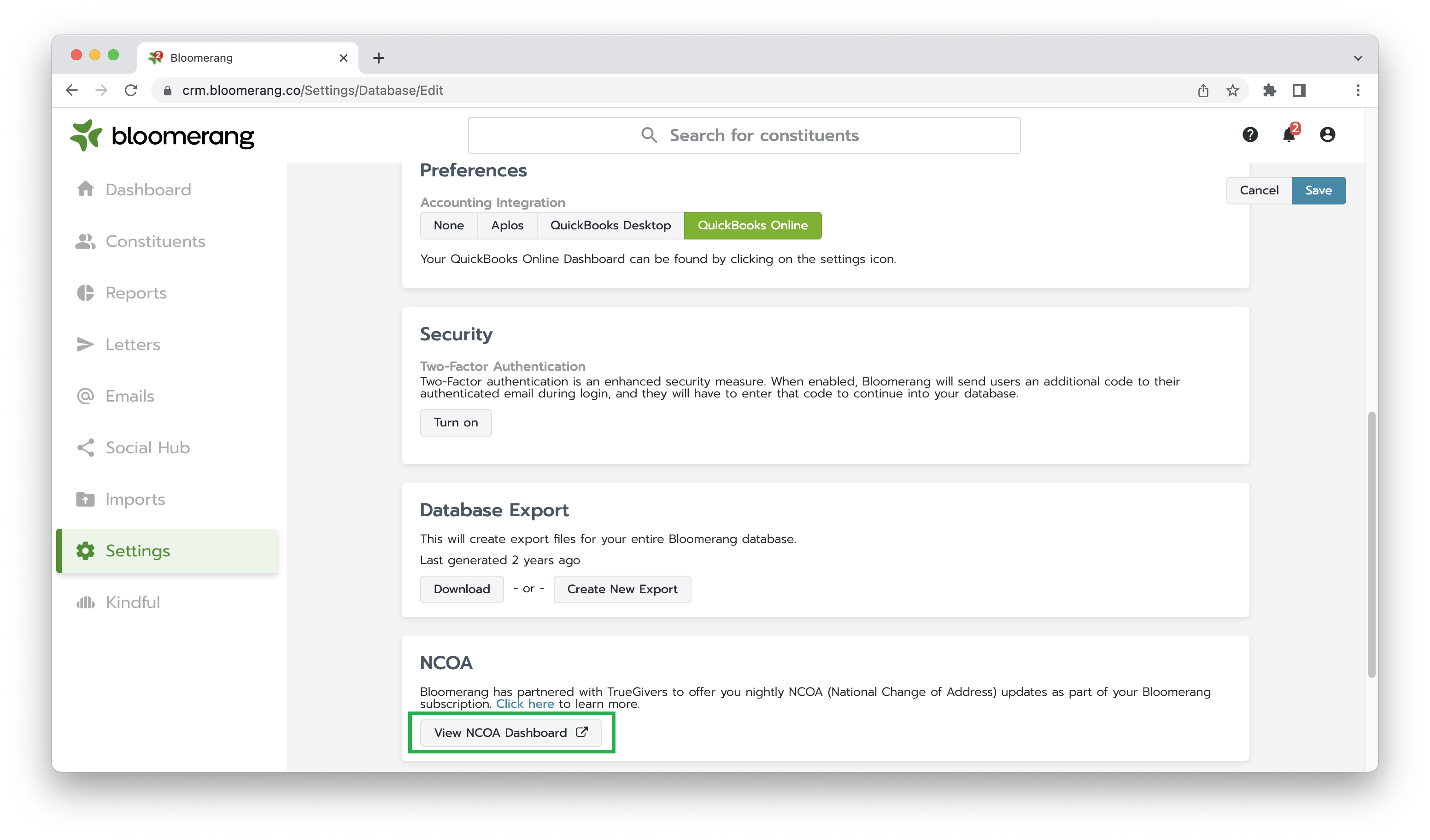Select Aplos accounting integration
The width and height of the screenshot is (1430, 840).
[x=507, y=225]
